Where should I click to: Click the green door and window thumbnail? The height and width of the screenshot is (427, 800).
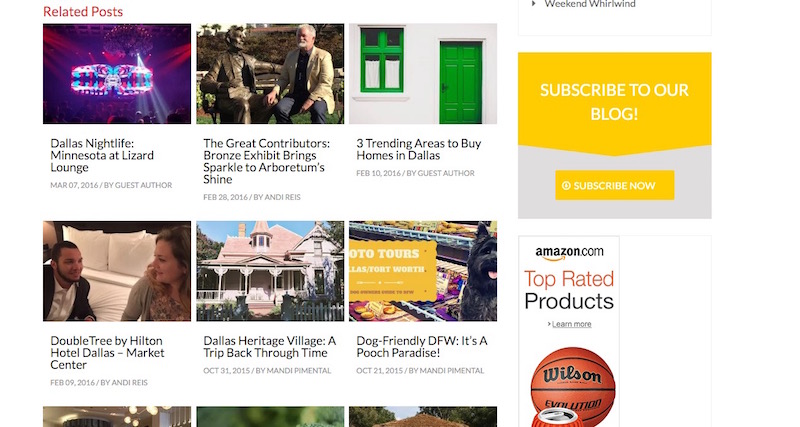[x=423, y=74]
